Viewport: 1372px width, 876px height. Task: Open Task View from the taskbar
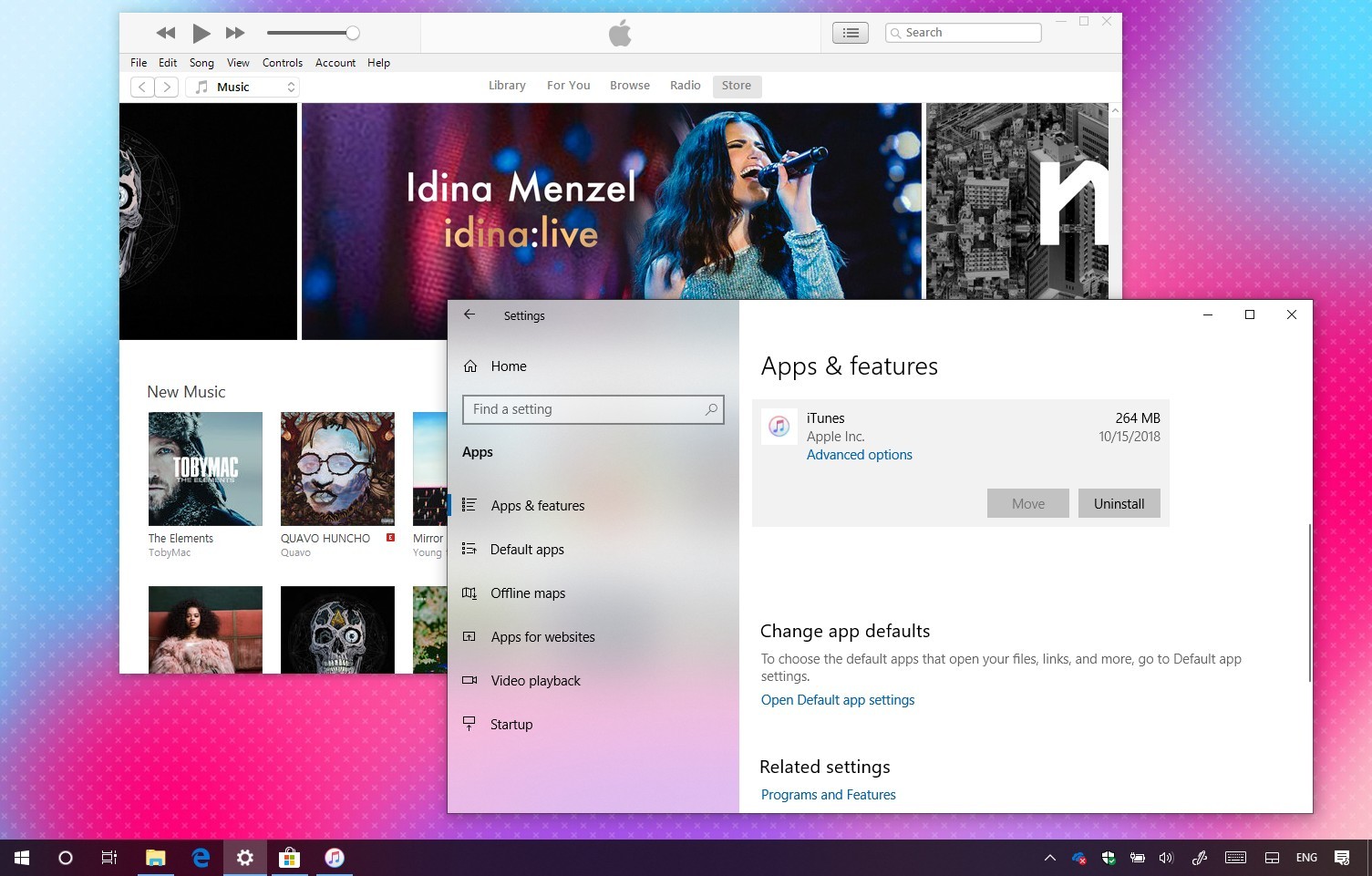point(109,858)
